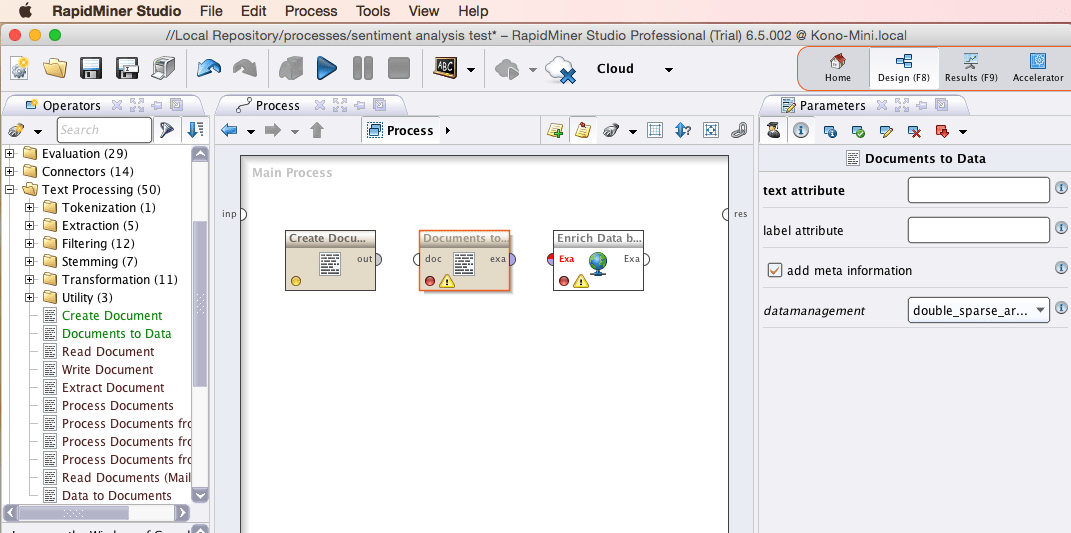
Task: Click the Process breadcrumb button
Action: 400,130
